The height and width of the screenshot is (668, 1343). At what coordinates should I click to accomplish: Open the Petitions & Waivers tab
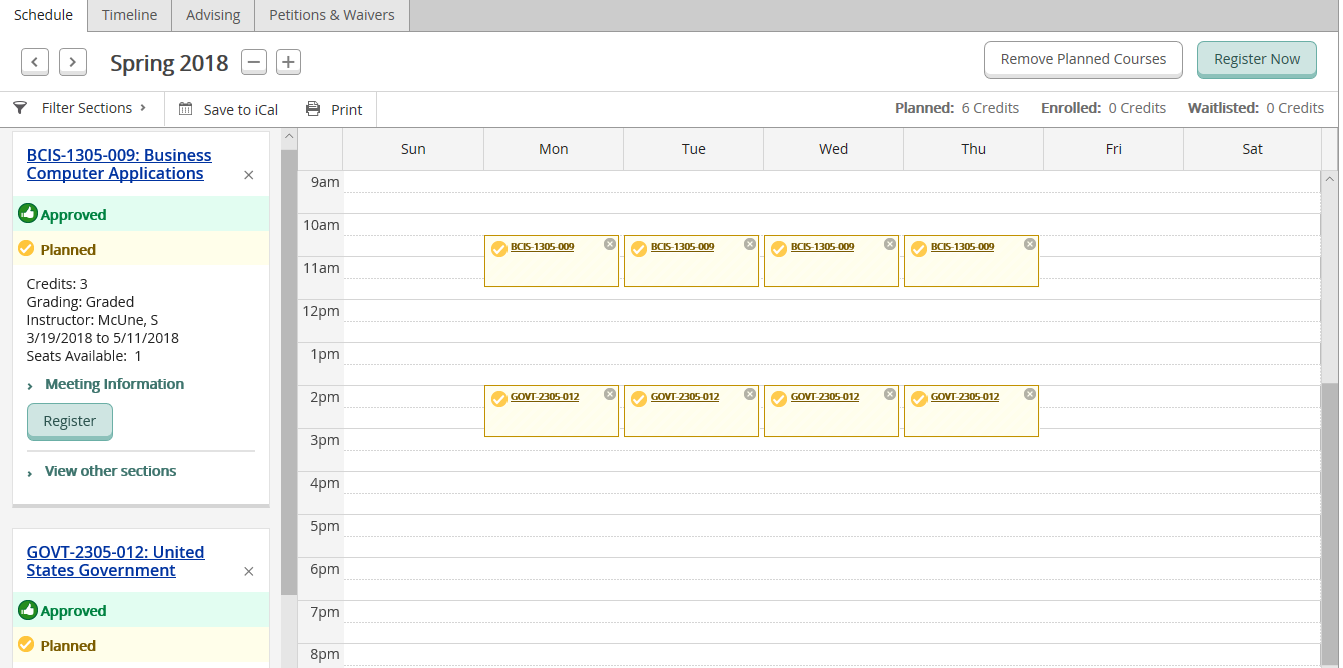pyautogui.click(x=332, y=15)
